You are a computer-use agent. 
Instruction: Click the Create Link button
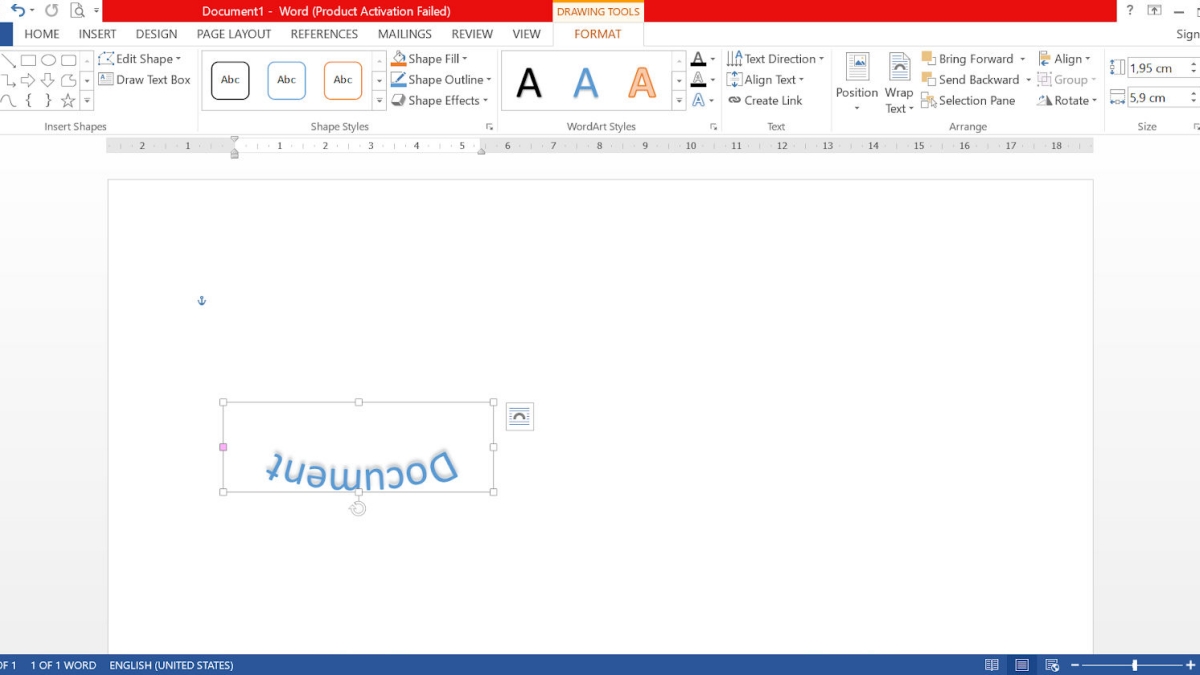click(765, 101)
